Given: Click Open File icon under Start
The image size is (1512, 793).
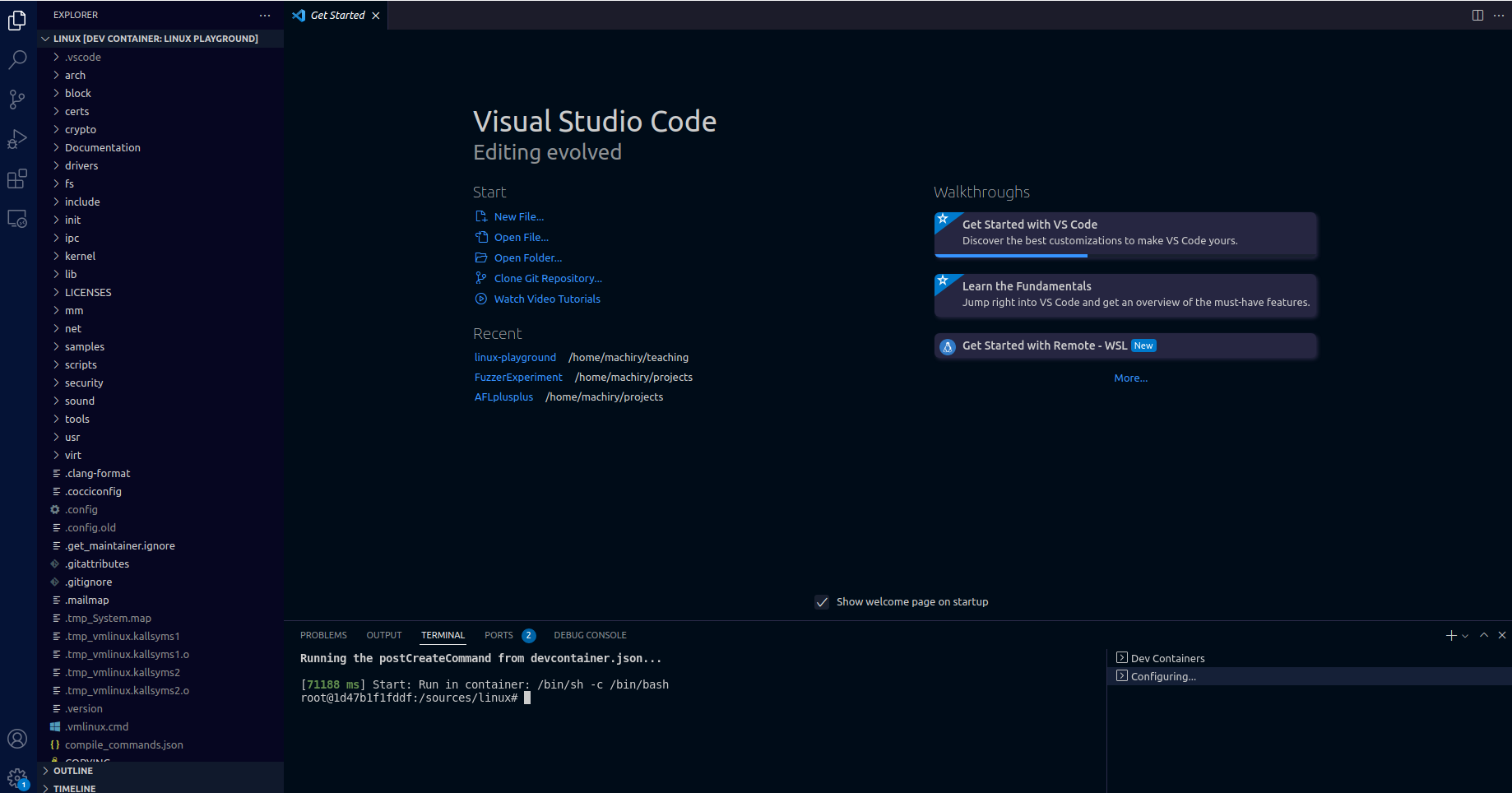Looking at the screenshot, I should (481, 237).
